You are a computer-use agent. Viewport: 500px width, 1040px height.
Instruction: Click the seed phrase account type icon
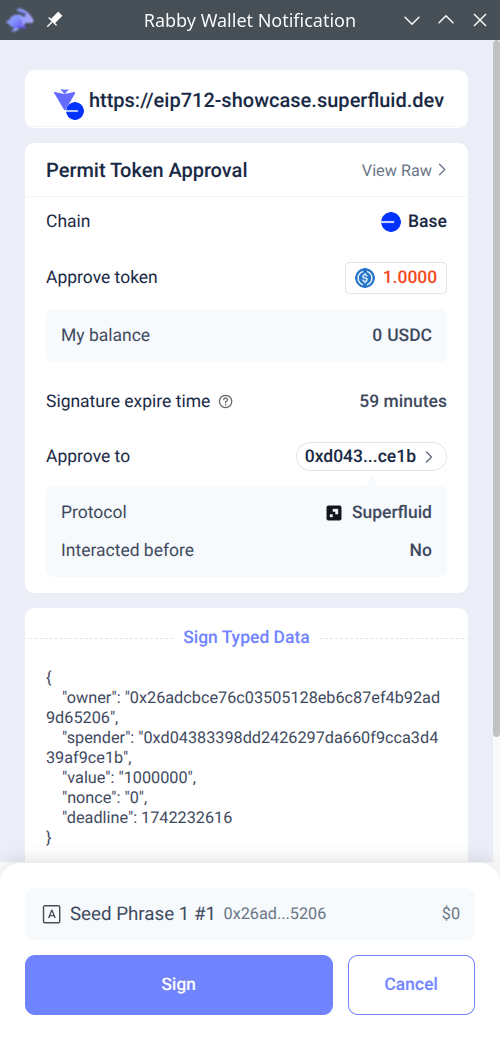52,914
